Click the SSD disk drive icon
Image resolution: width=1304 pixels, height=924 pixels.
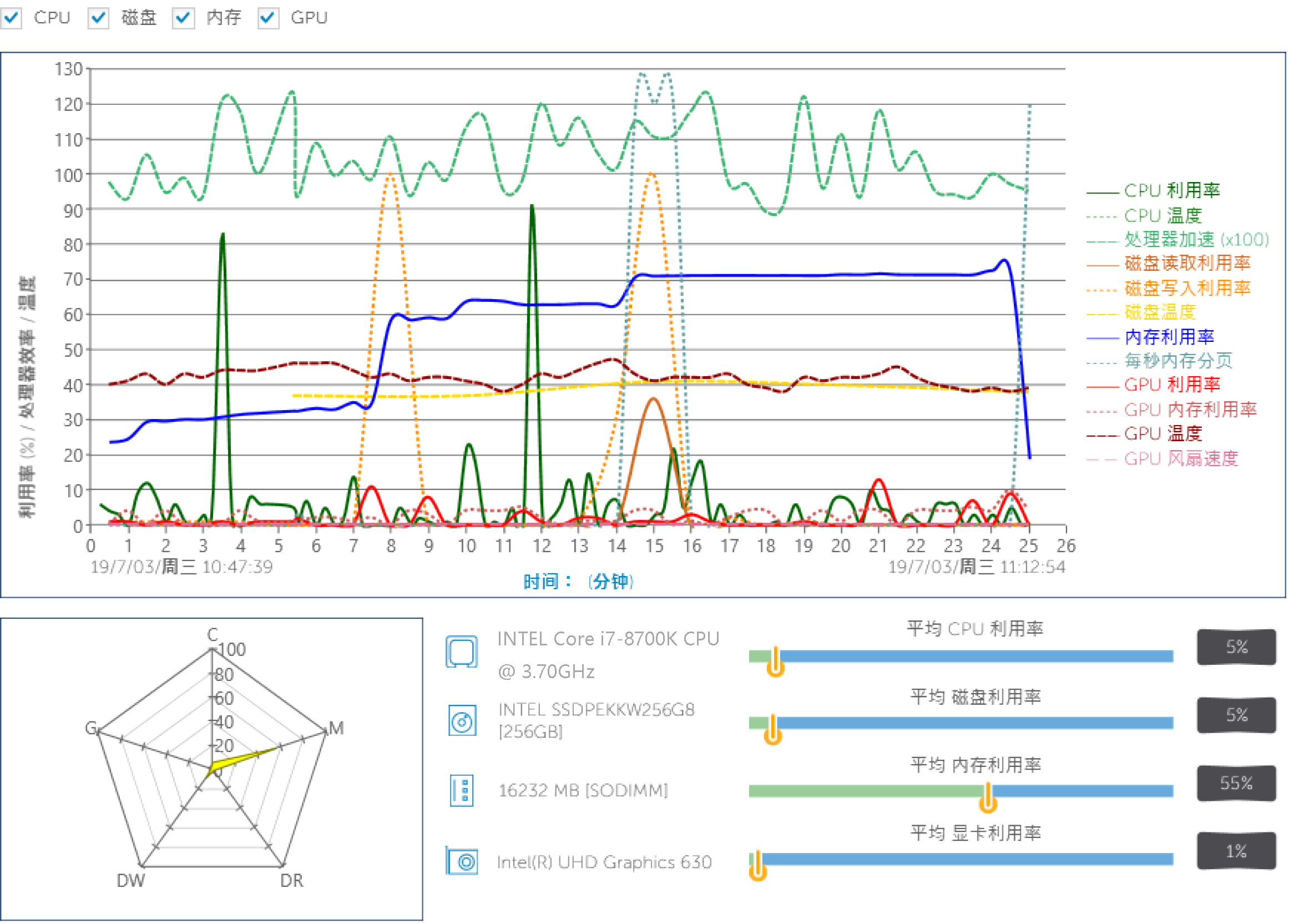(462, 721)
